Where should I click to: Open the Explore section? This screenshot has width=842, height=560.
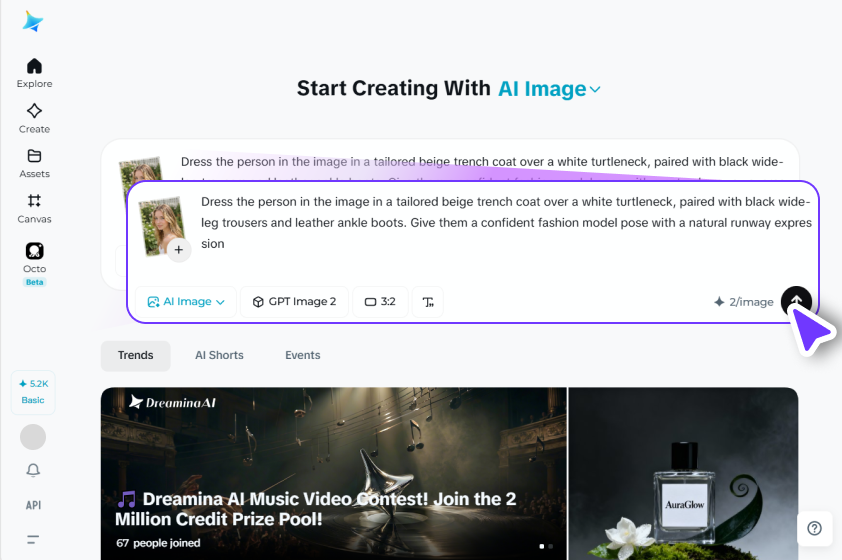coord(34,73)
